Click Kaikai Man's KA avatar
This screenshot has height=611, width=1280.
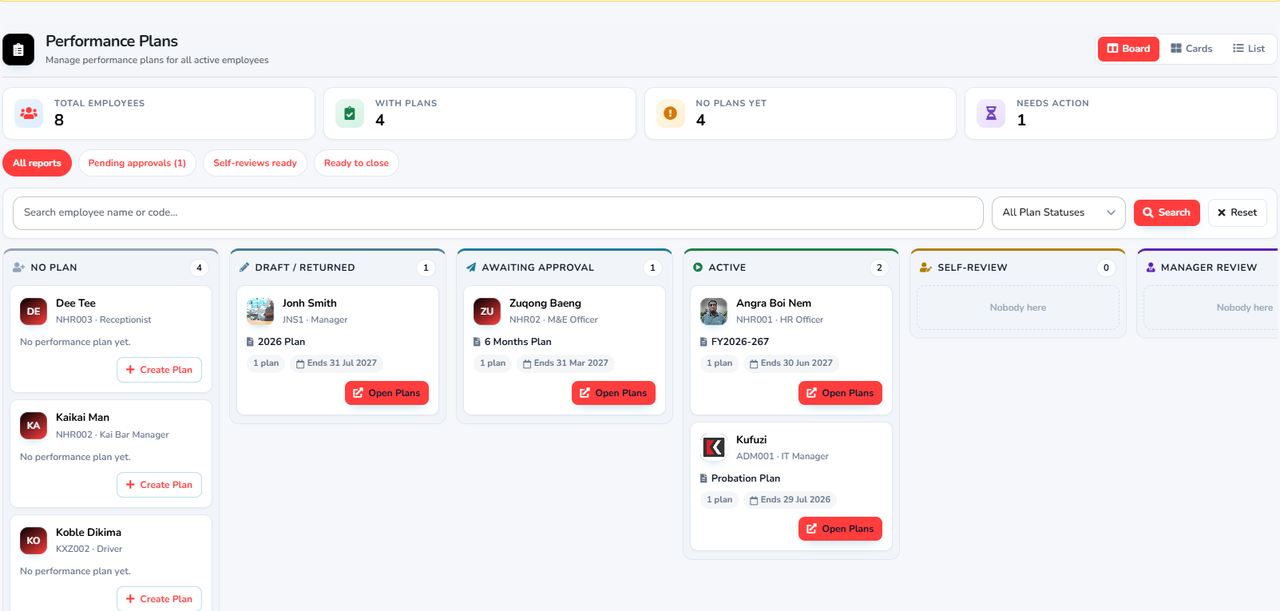click(33, 426)
